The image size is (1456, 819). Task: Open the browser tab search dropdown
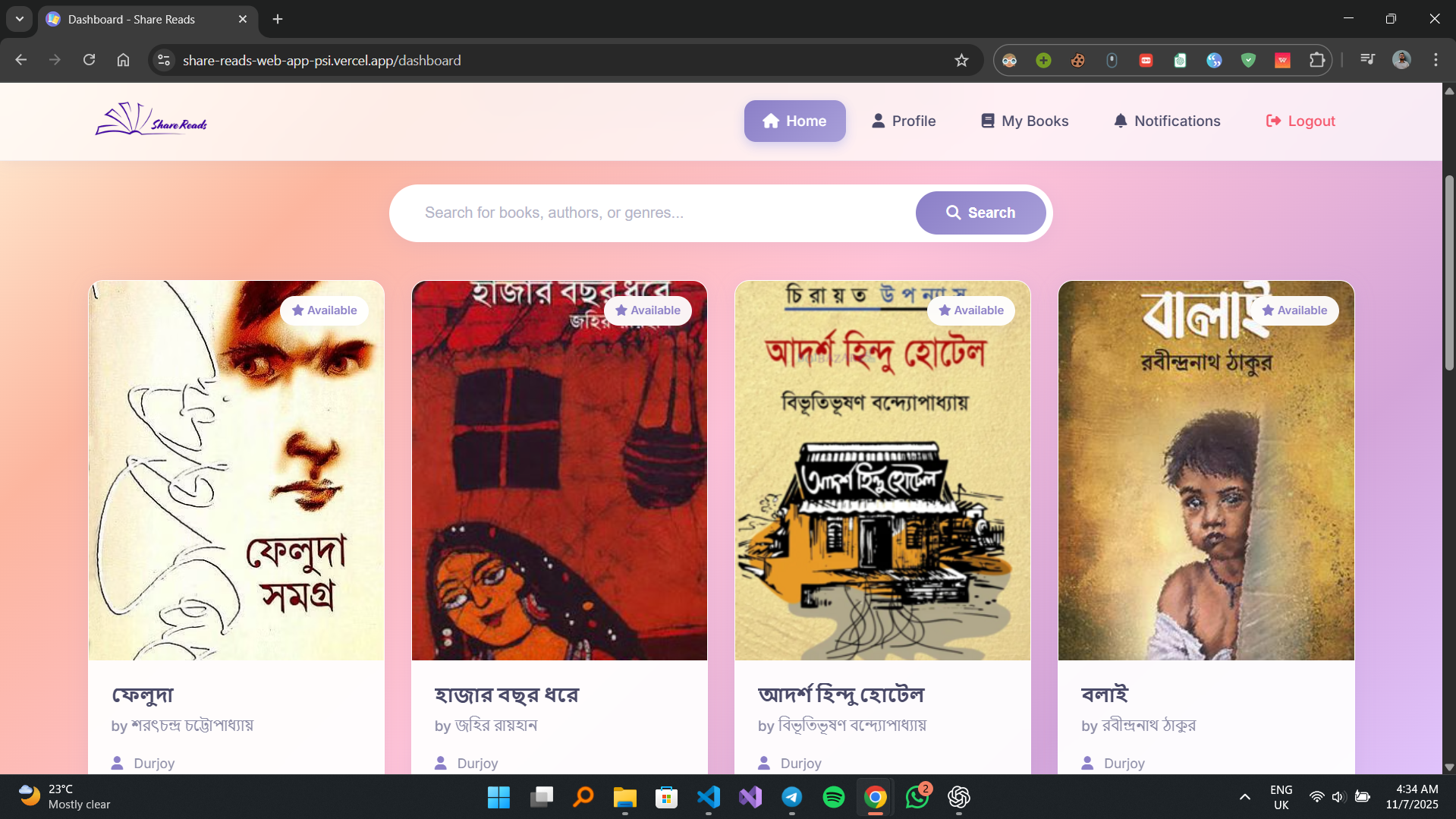tap(19, 19)
